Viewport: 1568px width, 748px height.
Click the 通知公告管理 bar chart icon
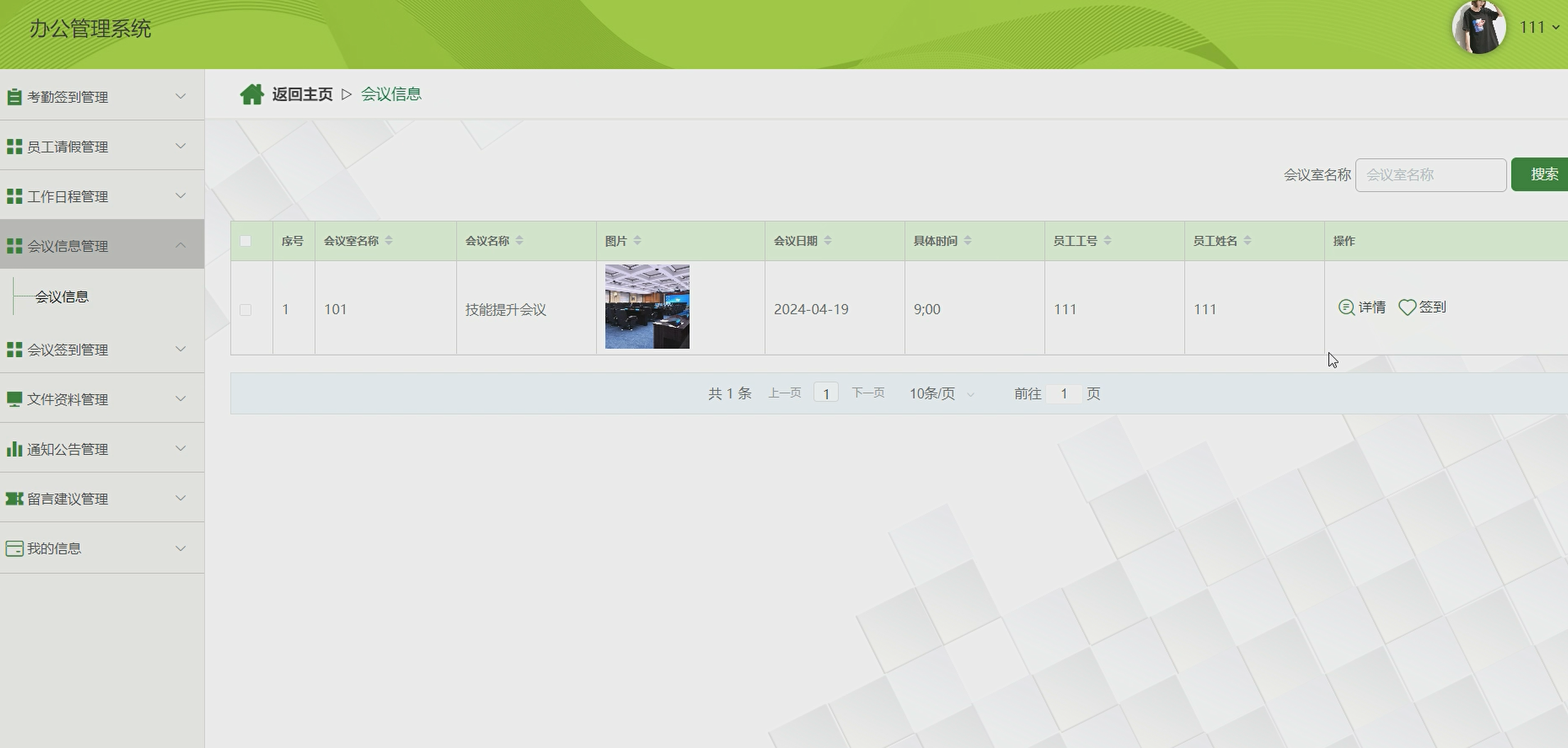coord(14,449)
